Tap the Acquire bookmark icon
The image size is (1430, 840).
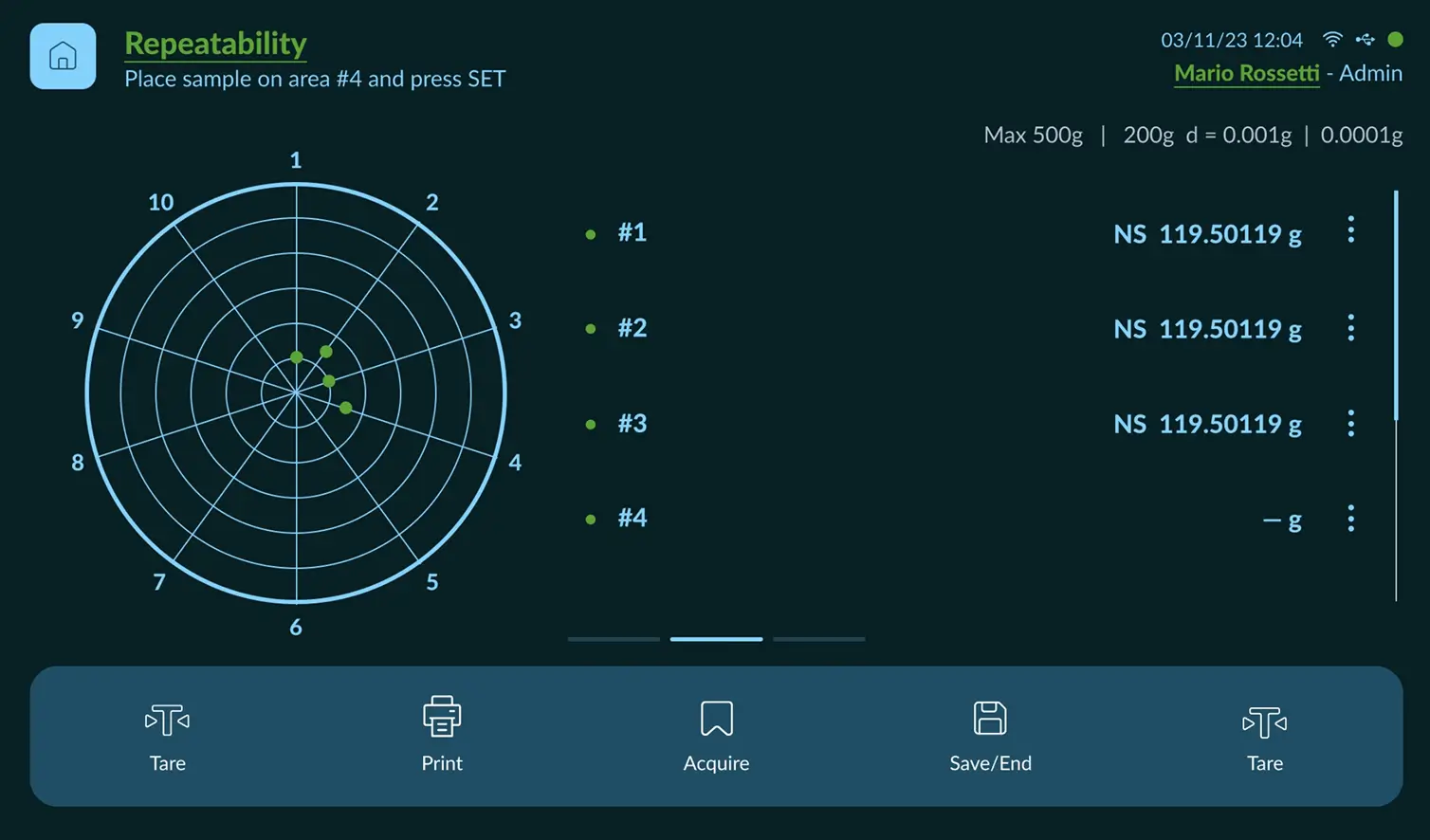pyautogui.click(x=716, y=719)
